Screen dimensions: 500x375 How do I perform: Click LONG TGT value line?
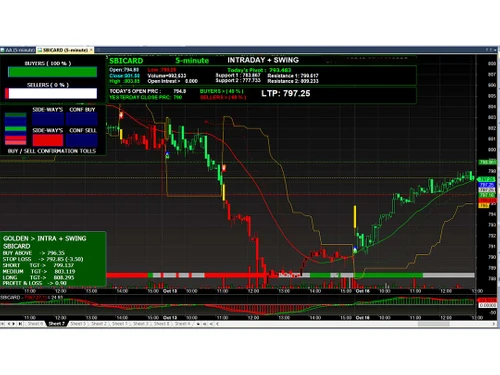coord(39,277)
